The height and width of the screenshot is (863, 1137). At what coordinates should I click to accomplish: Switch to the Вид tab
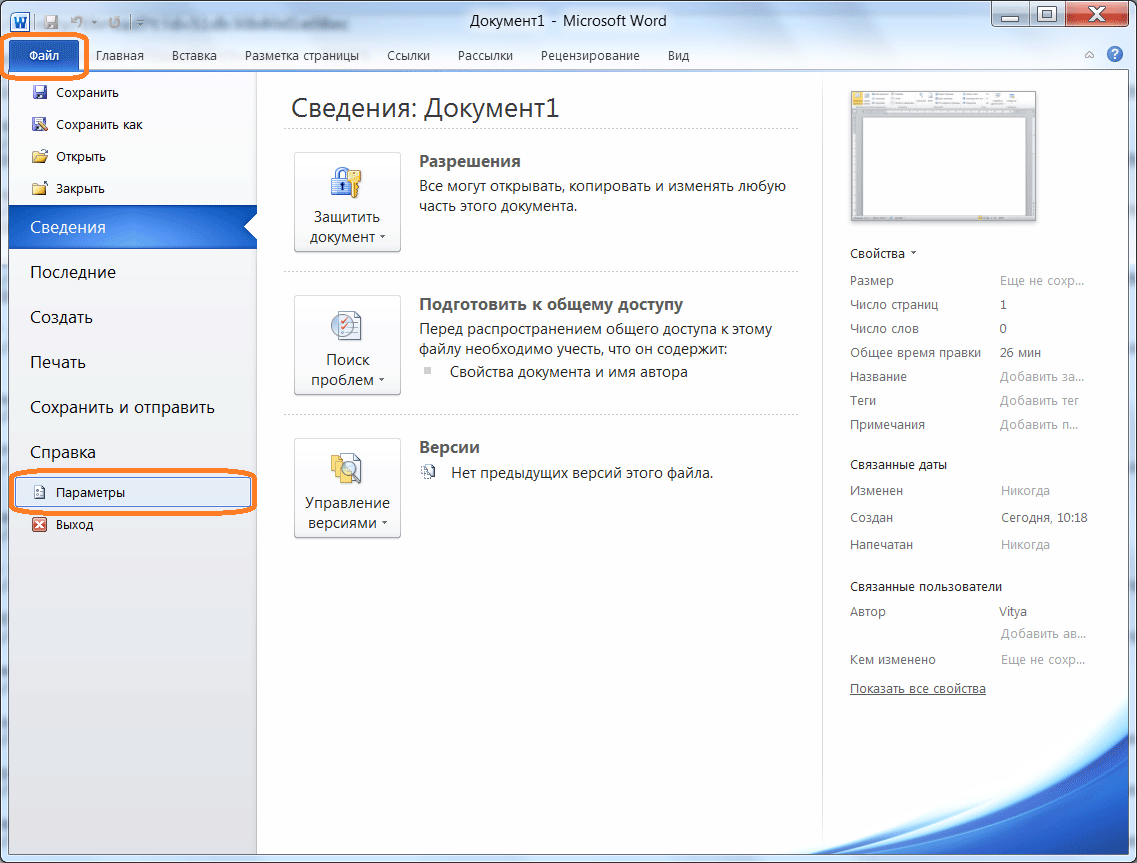click(679, 56)
